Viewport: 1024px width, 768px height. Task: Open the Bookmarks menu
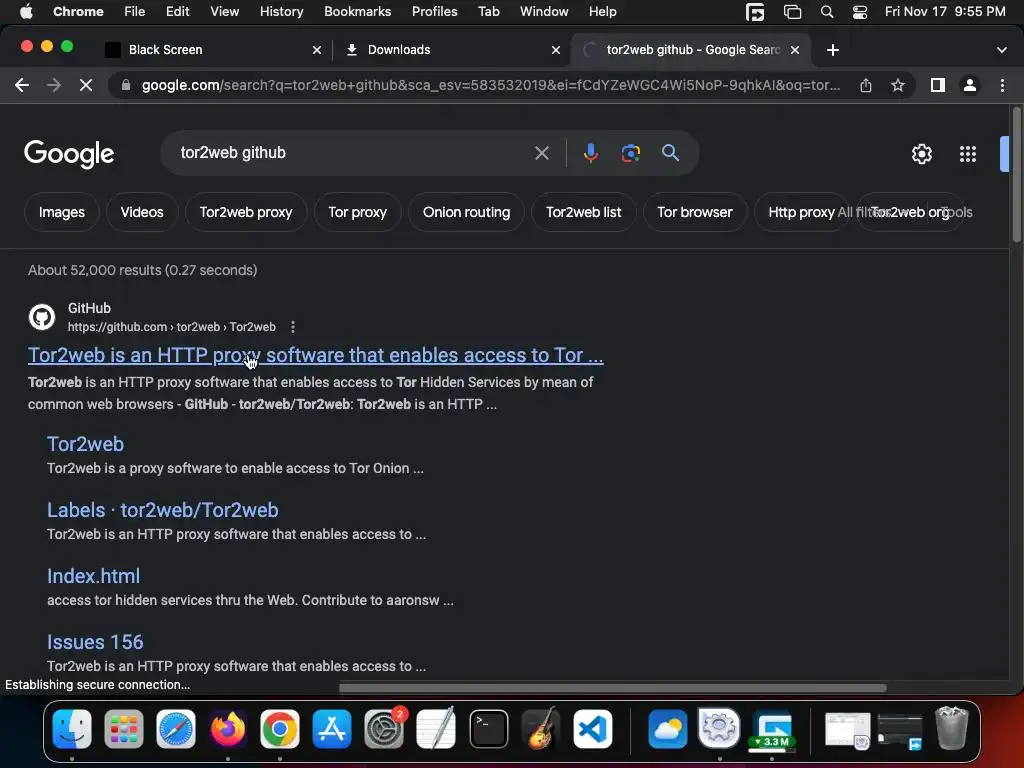(357, 11)
